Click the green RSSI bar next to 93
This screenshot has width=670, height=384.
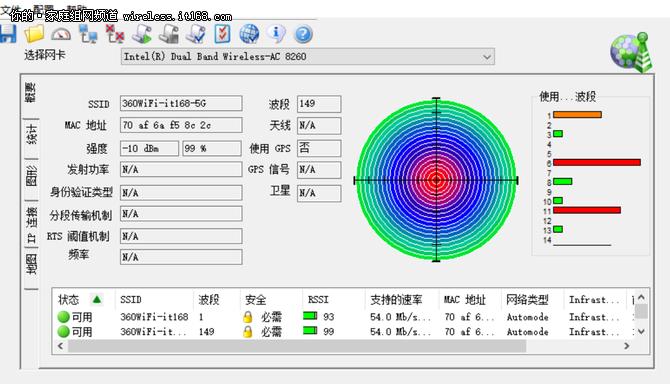[310, 316]
